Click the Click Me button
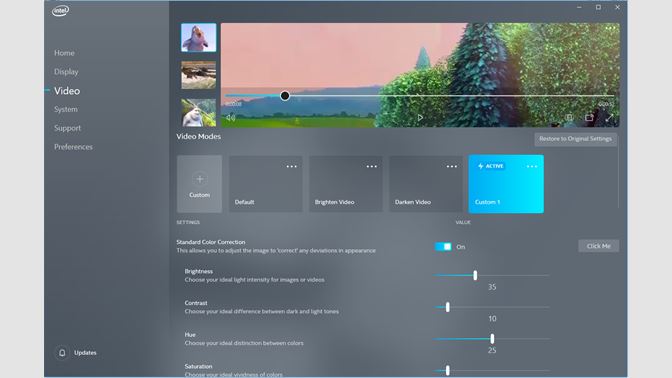672x378 pixels. point(599,246)
